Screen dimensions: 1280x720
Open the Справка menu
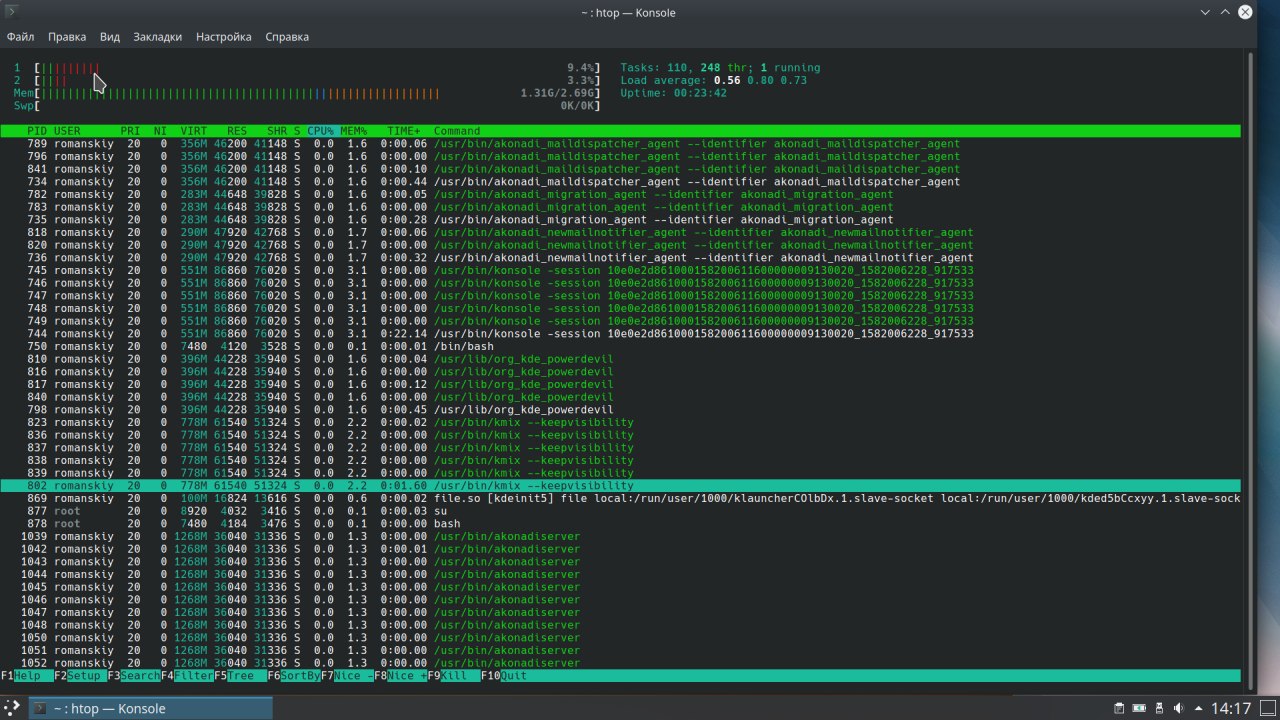(287, 37)
